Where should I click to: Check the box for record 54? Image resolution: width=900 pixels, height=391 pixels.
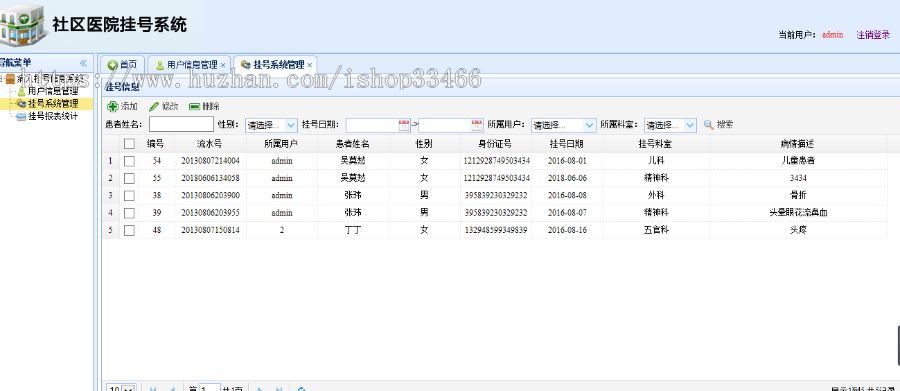click(130, 161)
